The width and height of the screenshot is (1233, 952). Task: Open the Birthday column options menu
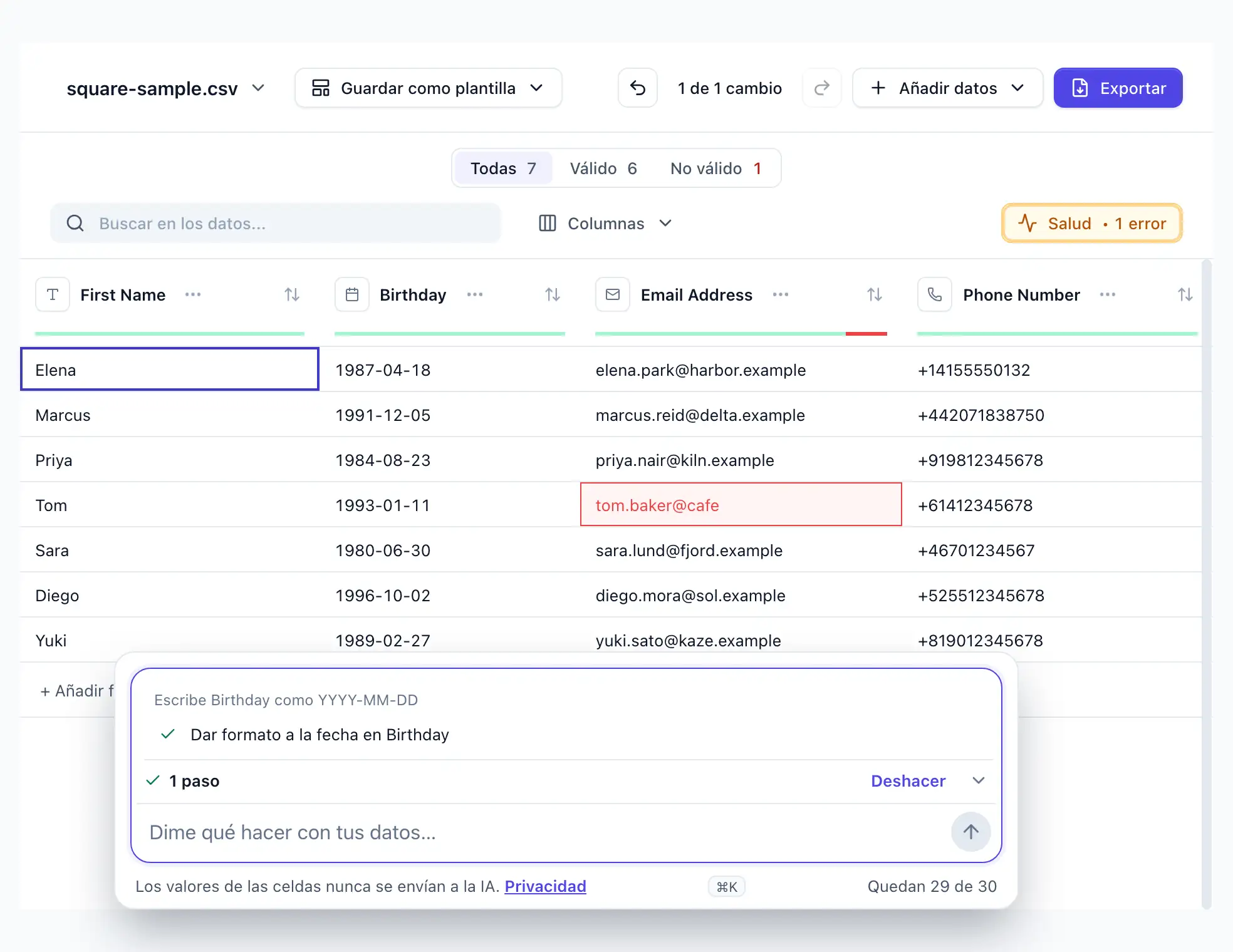coord(475,294)
